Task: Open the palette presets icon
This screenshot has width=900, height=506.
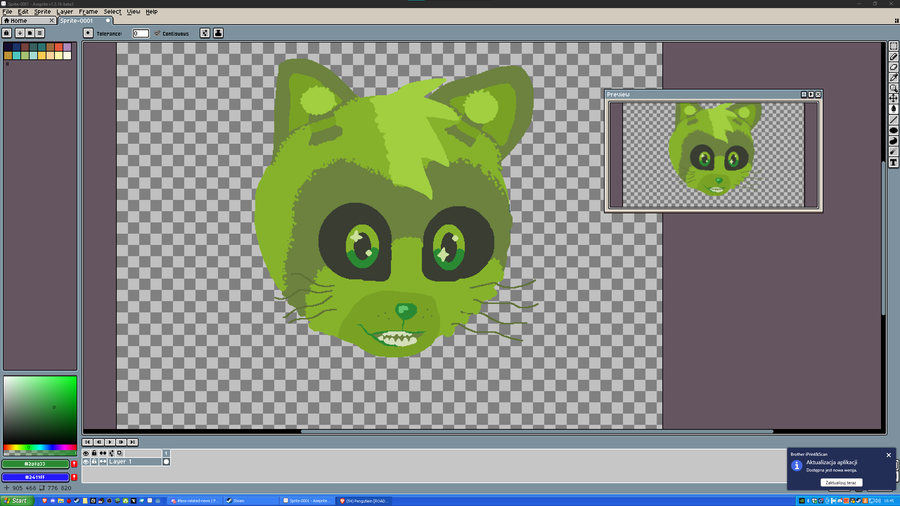Action: (x=30, y=33)
